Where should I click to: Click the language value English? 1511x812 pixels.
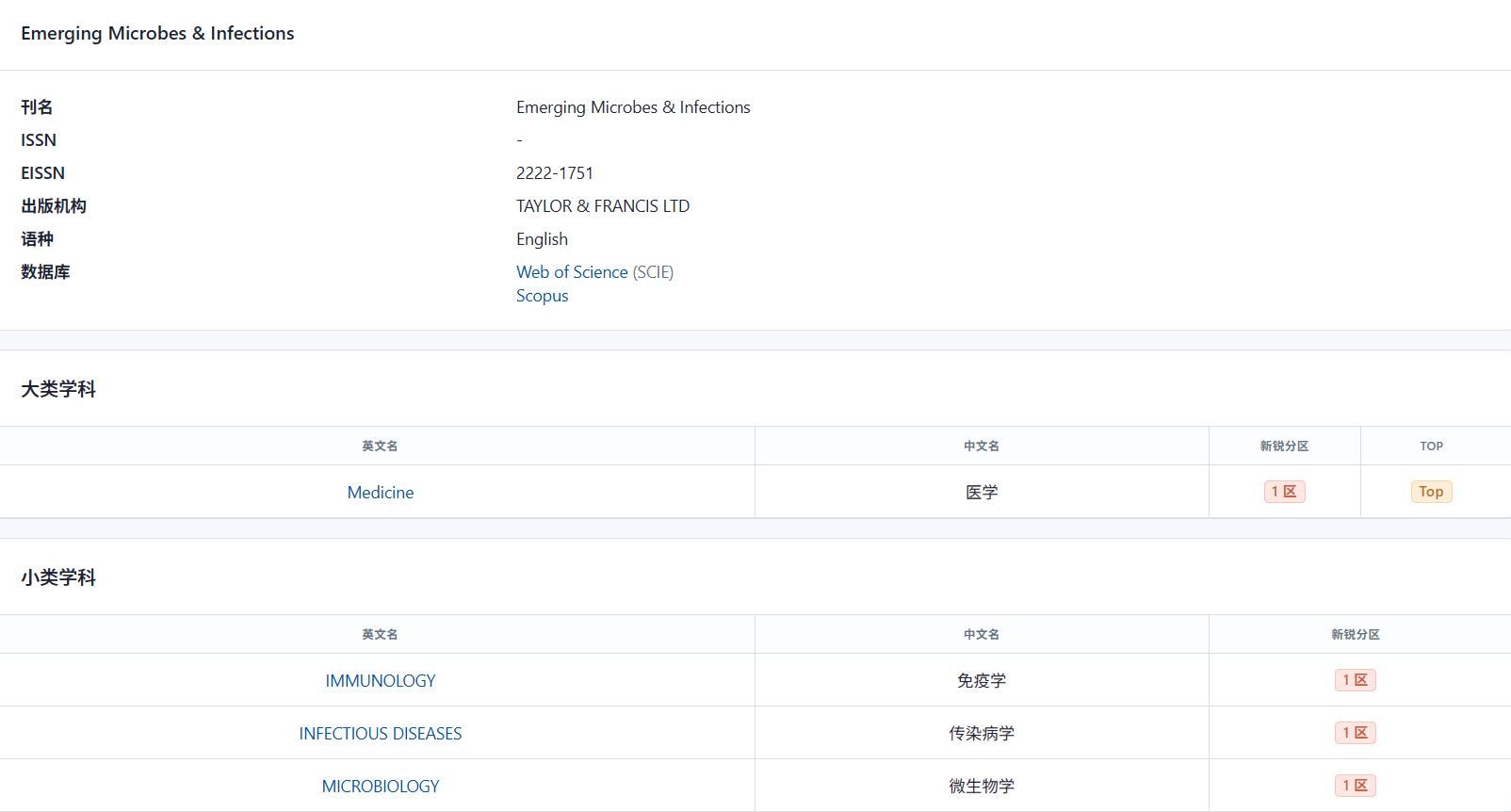pyautogui.click(x=542, y=239)
